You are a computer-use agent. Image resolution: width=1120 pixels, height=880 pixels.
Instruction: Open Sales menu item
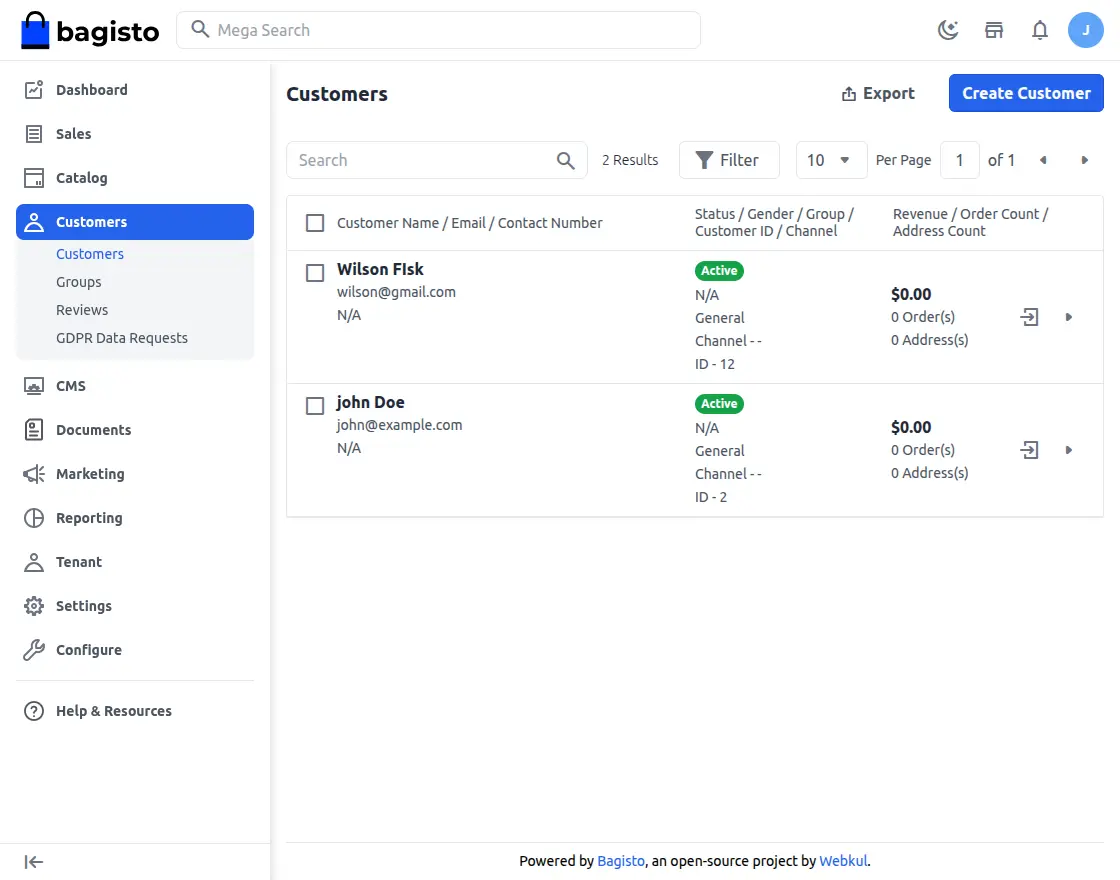(x=74, y=134)
